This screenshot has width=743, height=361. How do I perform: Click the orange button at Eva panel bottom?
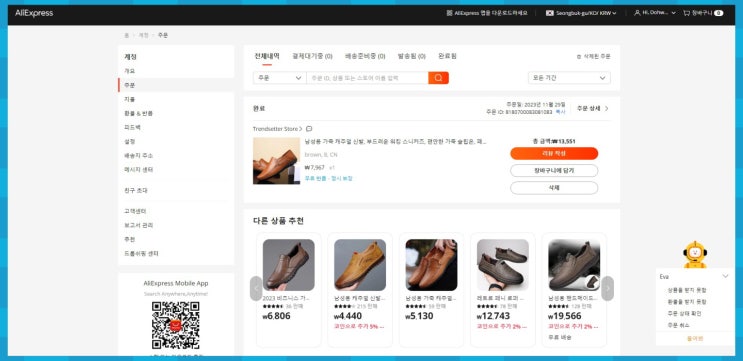(695, 339)
